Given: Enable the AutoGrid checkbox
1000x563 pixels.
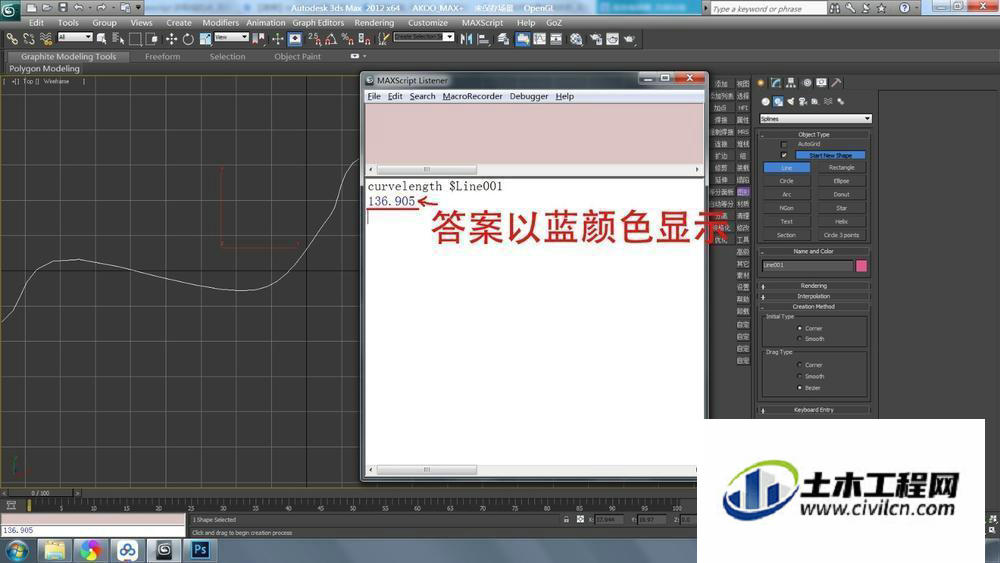Looking at the screenshot, I should pyautogui.click(x=784, y=145).
